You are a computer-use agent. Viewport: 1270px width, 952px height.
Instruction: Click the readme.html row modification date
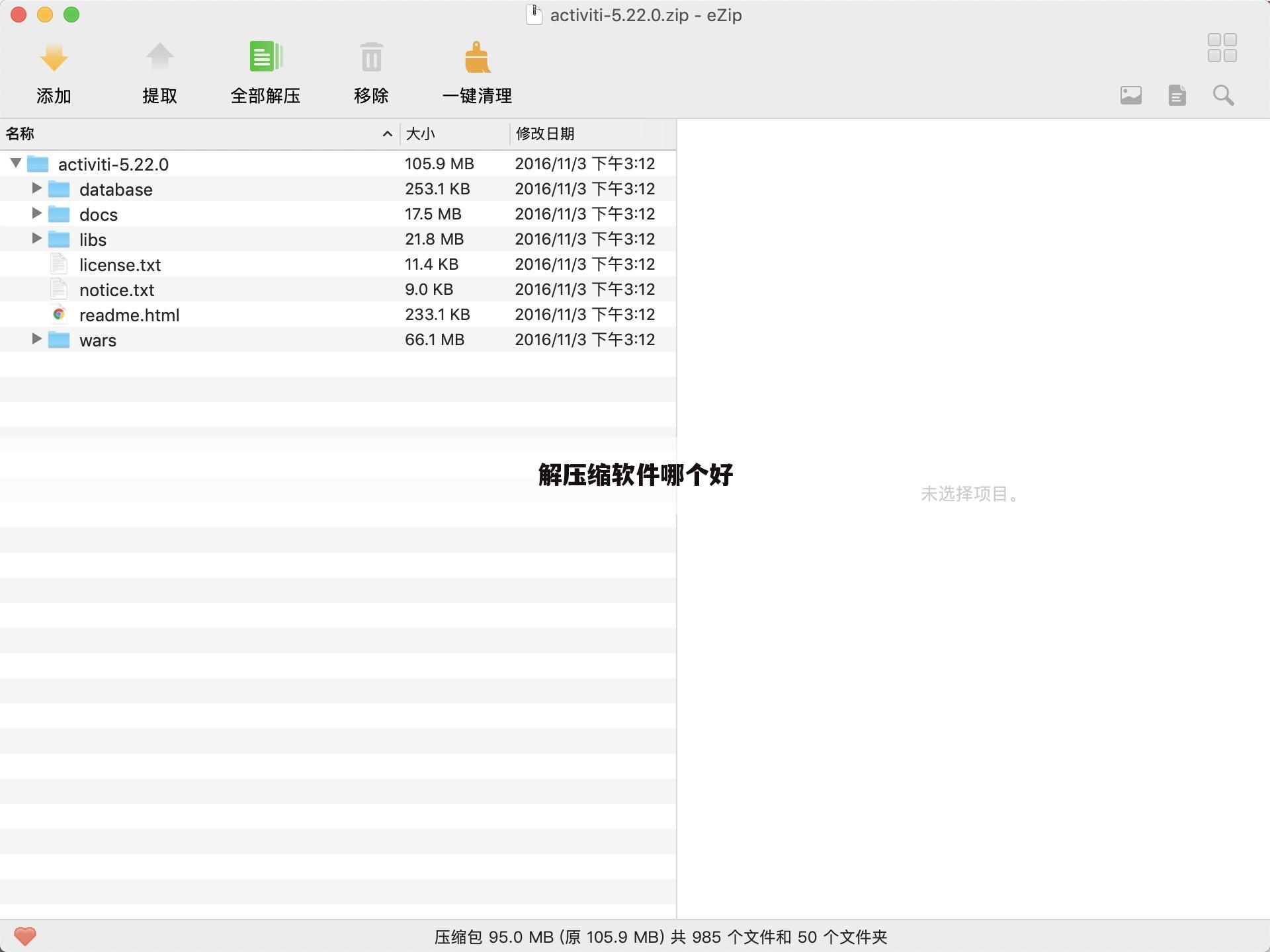point(585,314)
